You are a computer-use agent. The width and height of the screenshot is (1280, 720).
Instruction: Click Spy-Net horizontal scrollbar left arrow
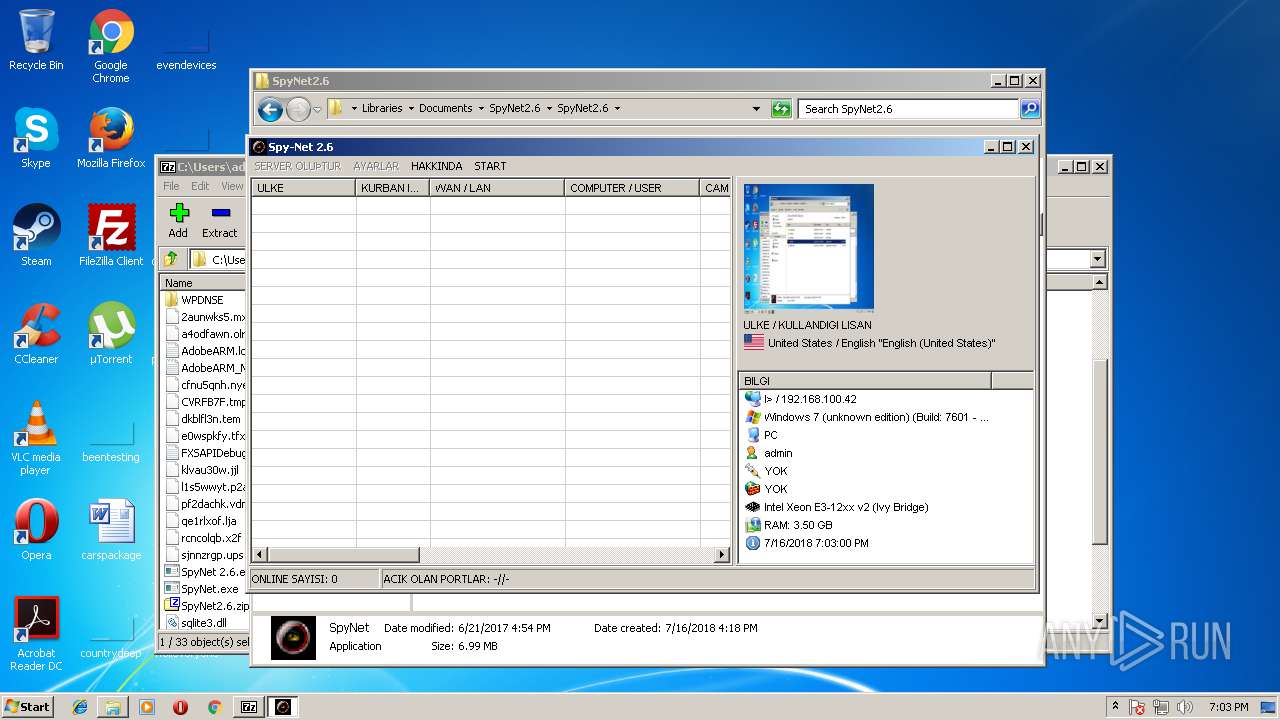pyautogui.click(x=260, y=554)
